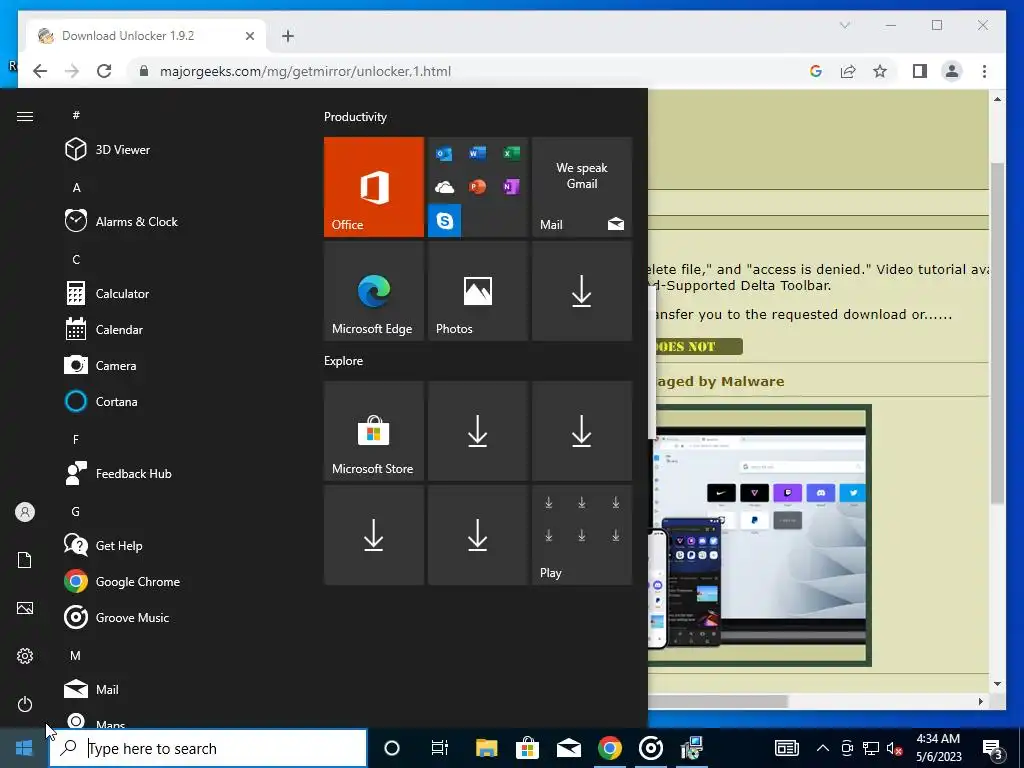This screenshot has height=768, width=1024.
Task: Open Chrome tab search dropdown arrow
Action: click(844, 25)
